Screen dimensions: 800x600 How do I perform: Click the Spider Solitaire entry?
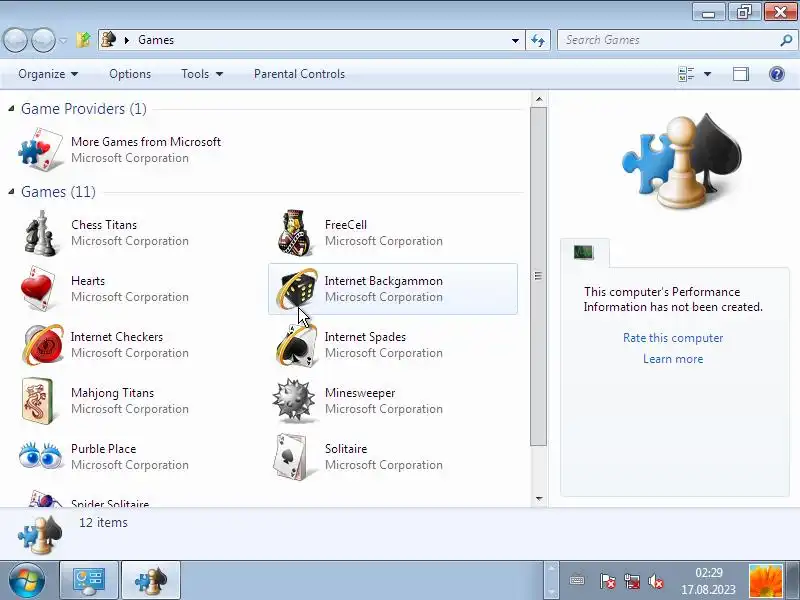click(x=110, y=503)
